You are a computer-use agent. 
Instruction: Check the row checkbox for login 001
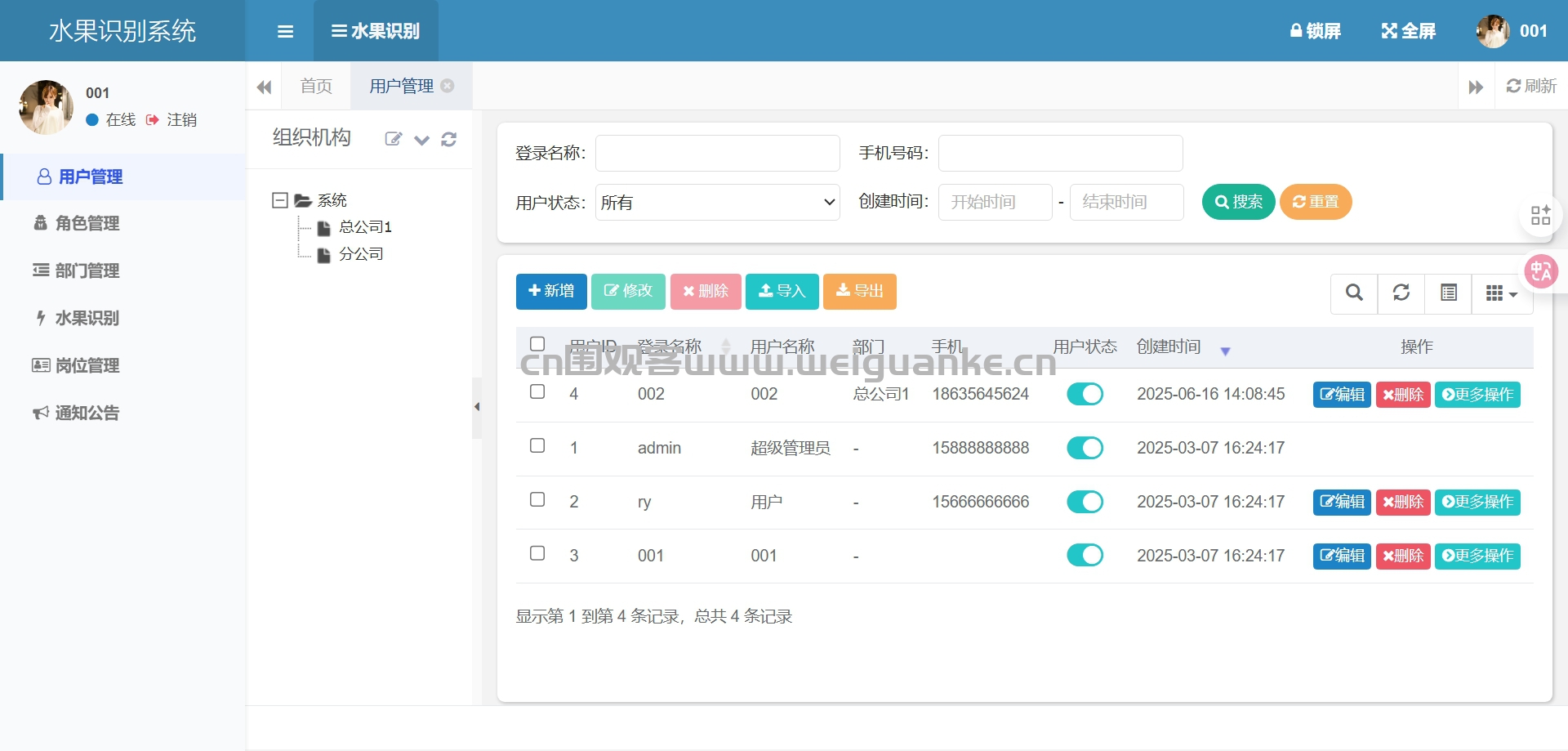tap(537, 553)
